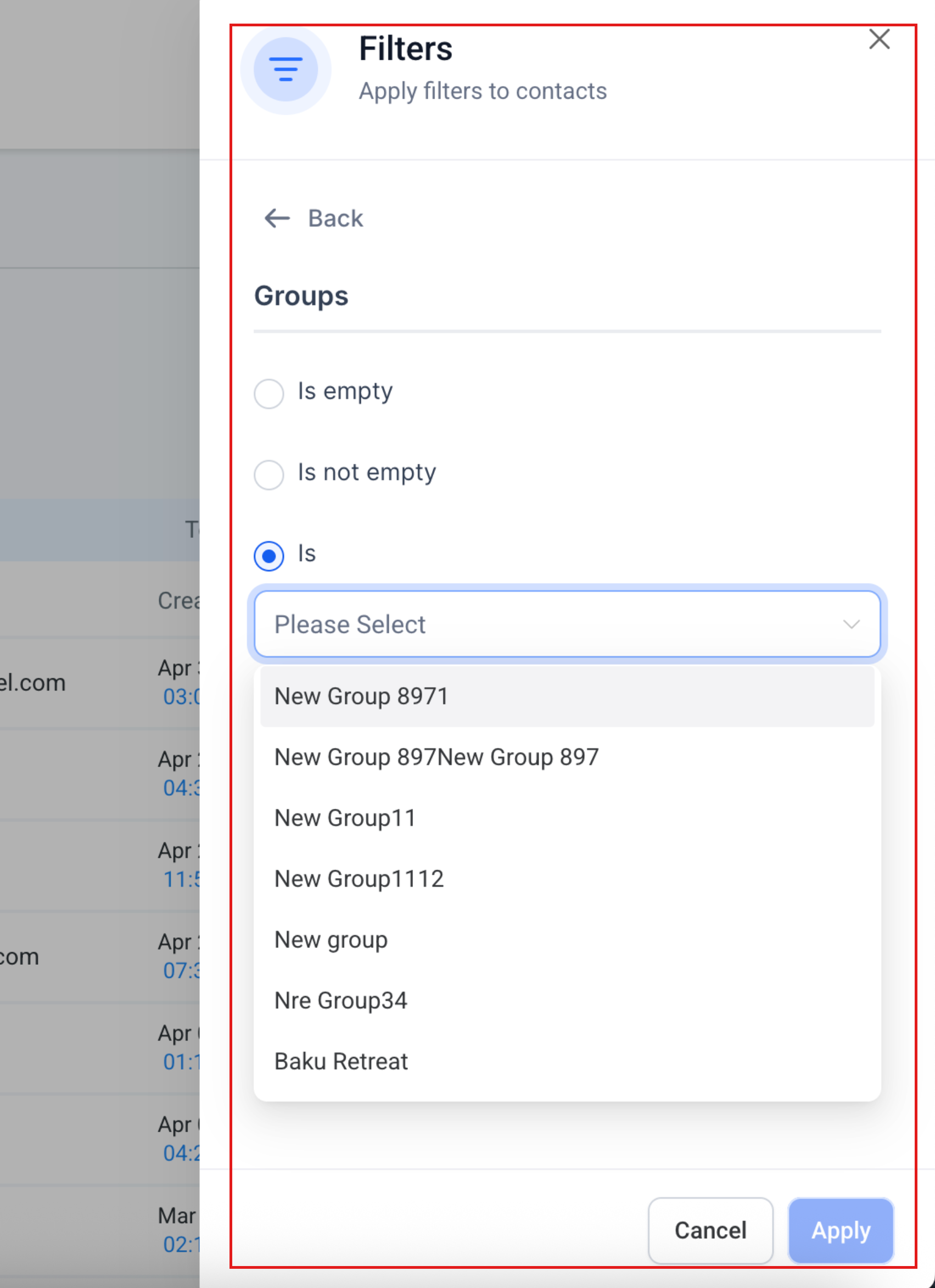This screenshot has width=935, height=1288.
Task: Choose Baku Retreat group option
Action: (341, 1061)
